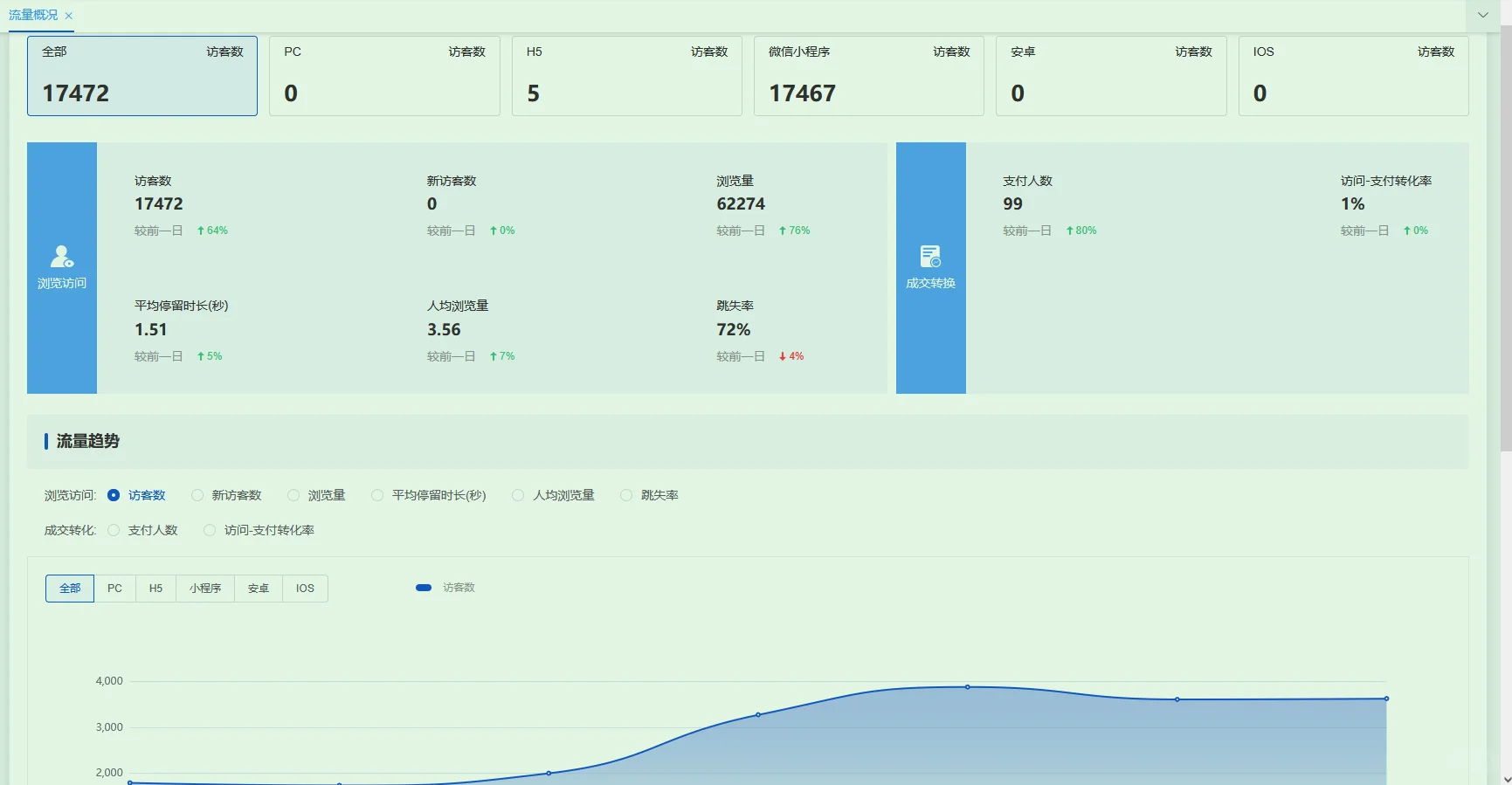Viewport: 1512px width, 785px height.
Task: Switch chart to PC tab
Action: point(114,589)
